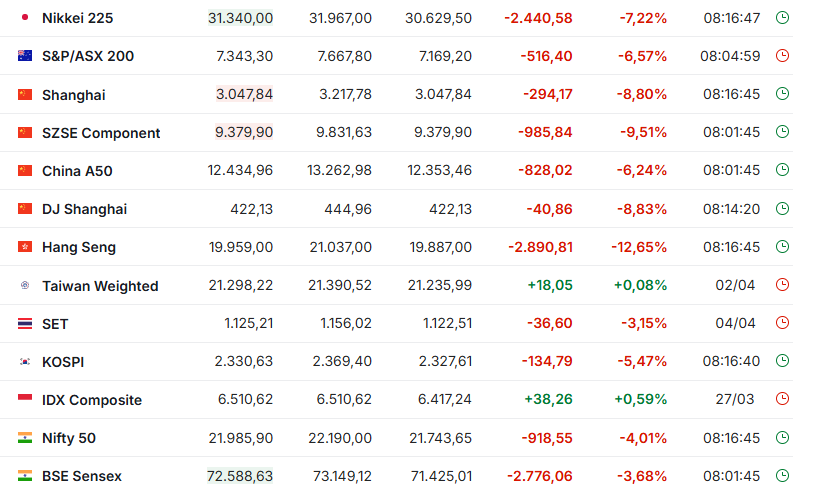
Task: Click the South Korea flag beside KOSPI
Action: pyautogui.click(x=25, y=361)
